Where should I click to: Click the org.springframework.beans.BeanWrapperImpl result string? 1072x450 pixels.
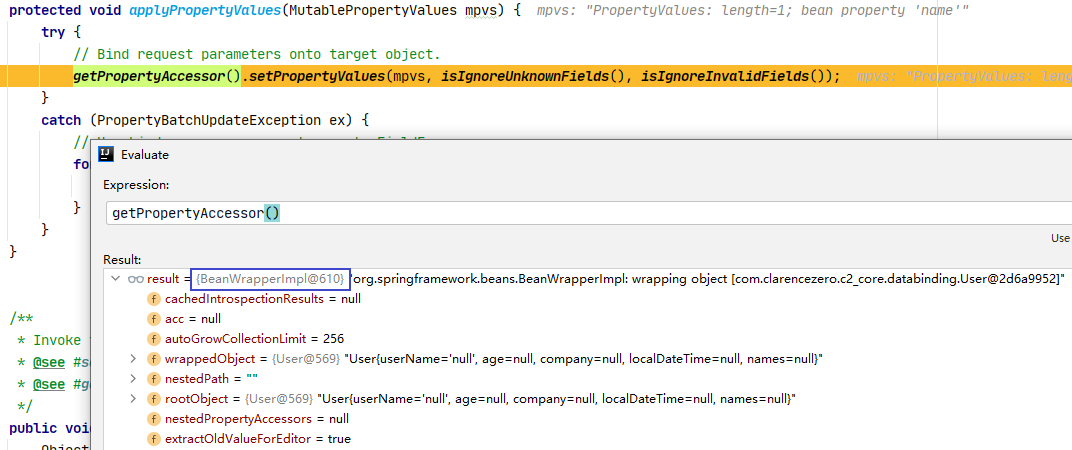point(707,279)
